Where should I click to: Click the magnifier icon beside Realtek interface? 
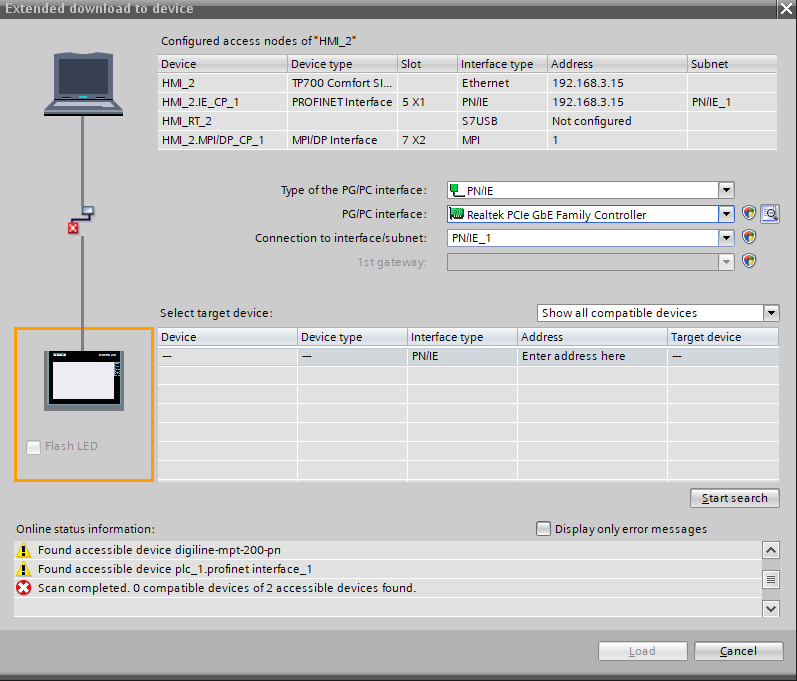tap(770, 214)
